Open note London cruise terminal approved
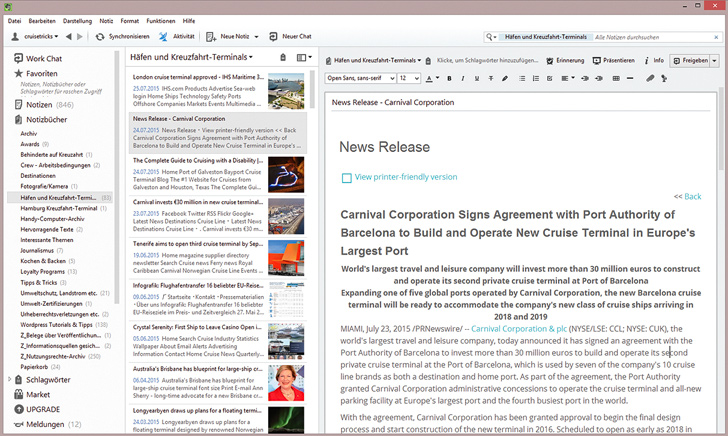 click(x=218, y=90)
